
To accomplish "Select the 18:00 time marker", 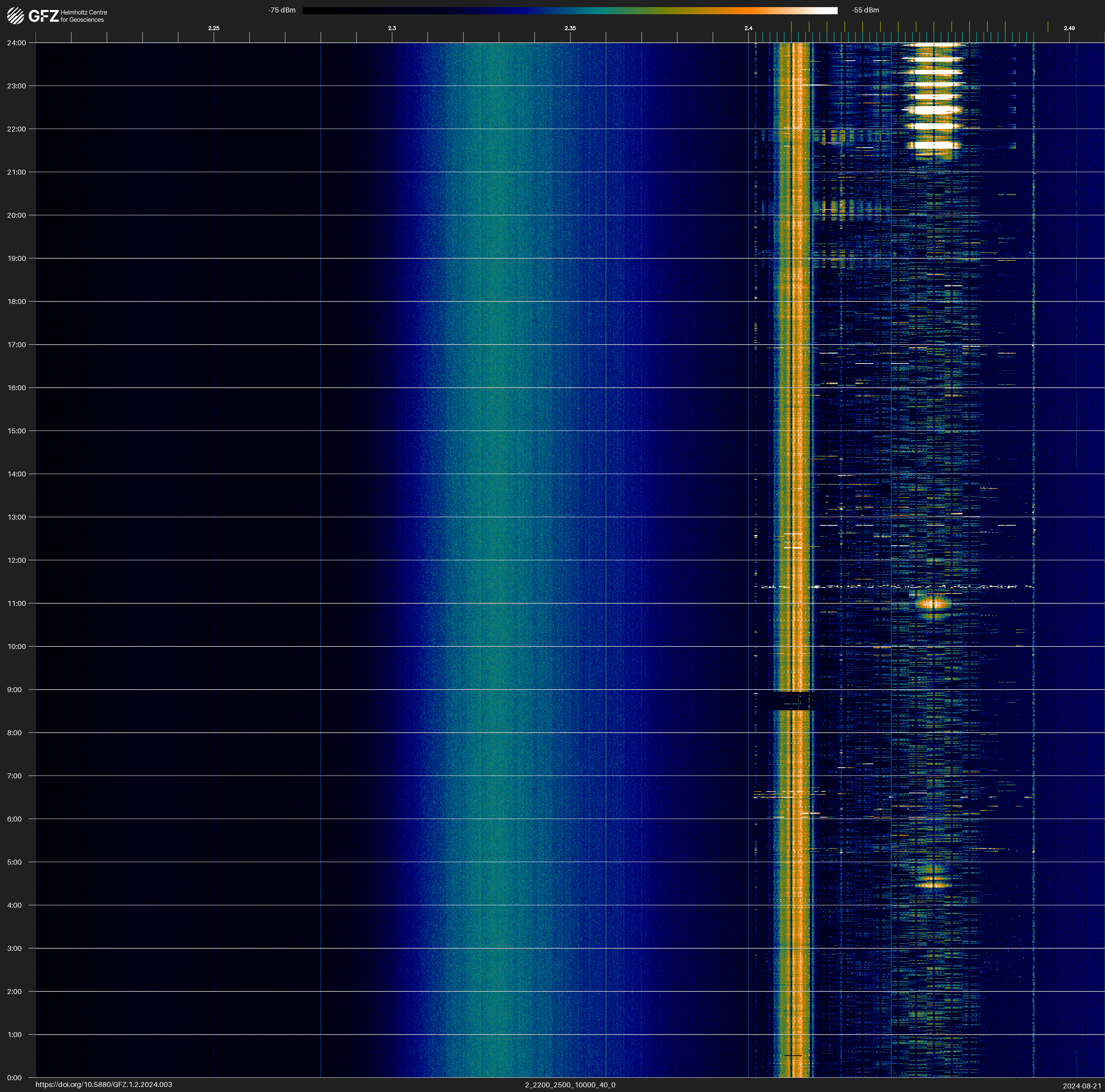I will [17, 301].
